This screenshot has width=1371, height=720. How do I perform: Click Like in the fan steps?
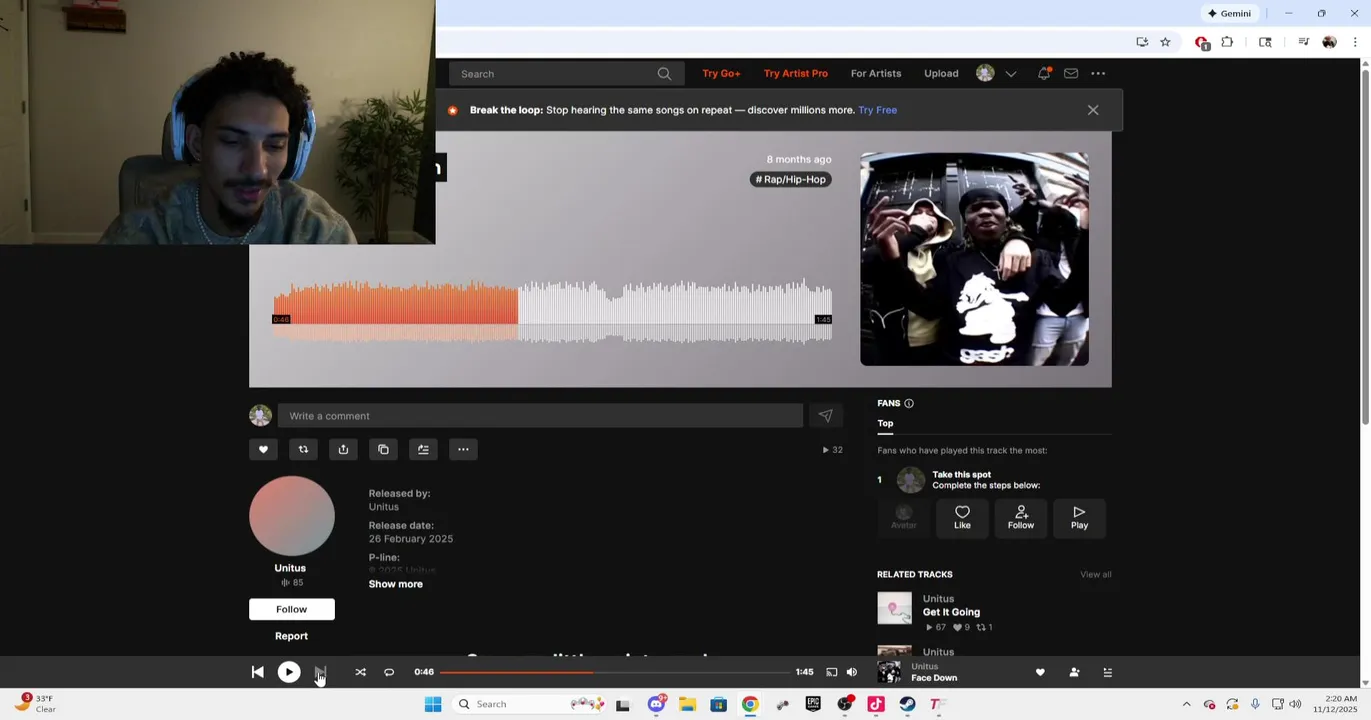(x=962, y=518)
